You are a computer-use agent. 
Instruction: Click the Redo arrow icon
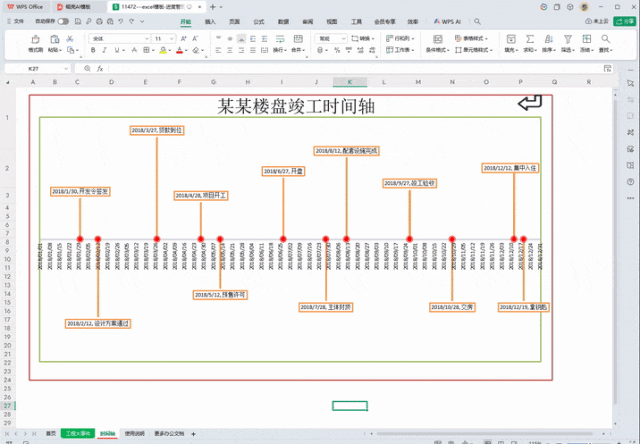point(131,21)
